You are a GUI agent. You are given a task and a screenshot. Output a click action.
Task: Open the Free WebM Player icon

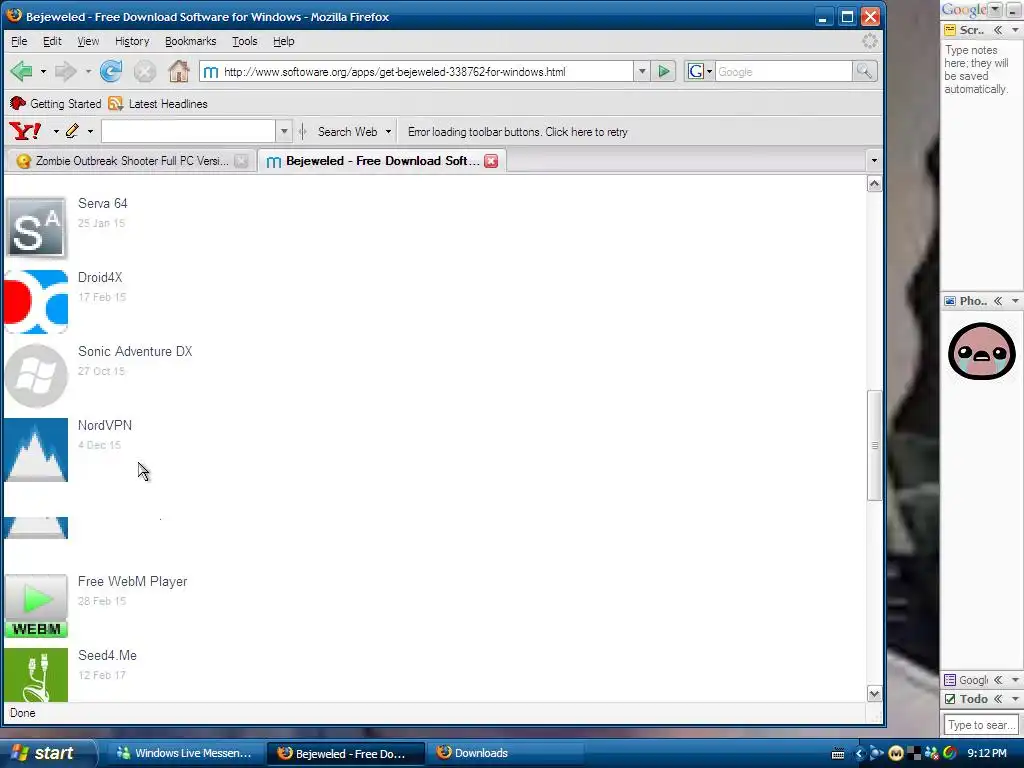[36, 605]
